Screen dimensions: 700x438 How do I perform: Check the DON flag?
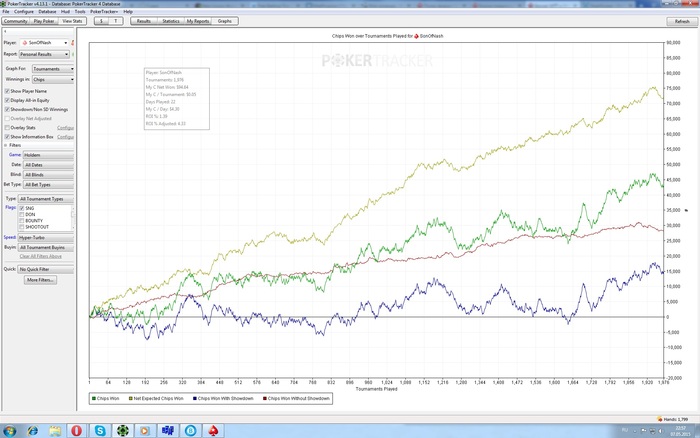point(21,215)
